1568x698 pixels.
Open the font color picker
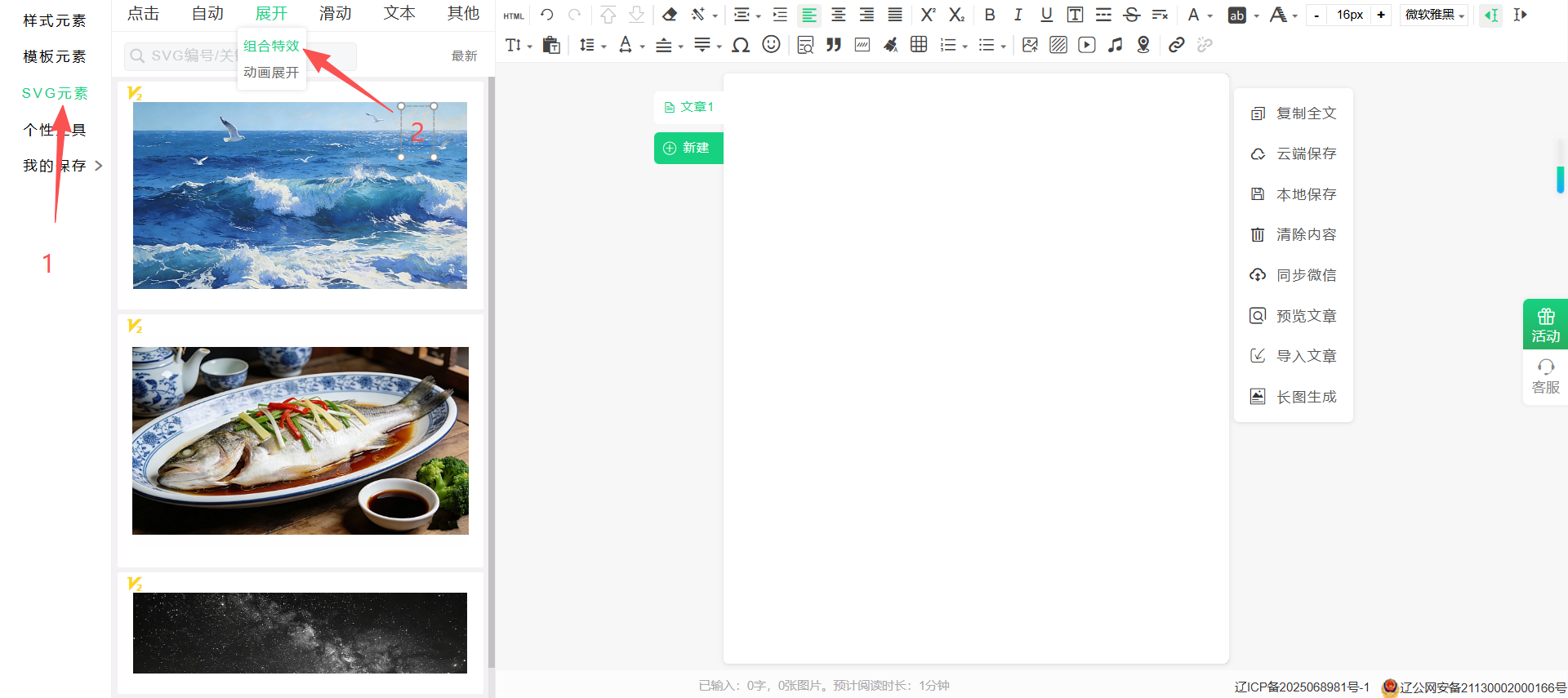(x=1197, y=15)
